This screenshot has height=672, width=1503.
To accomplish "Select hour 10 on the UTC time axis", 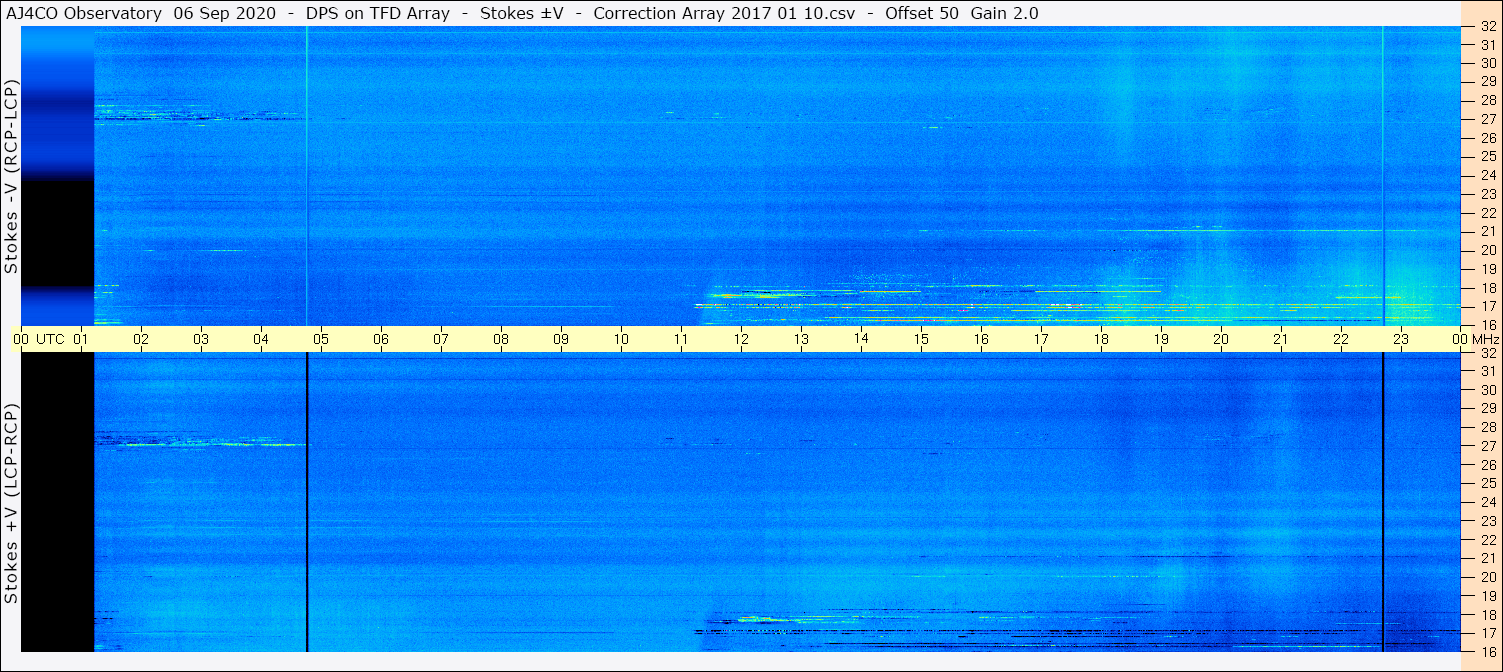I will tap(621, 339).
